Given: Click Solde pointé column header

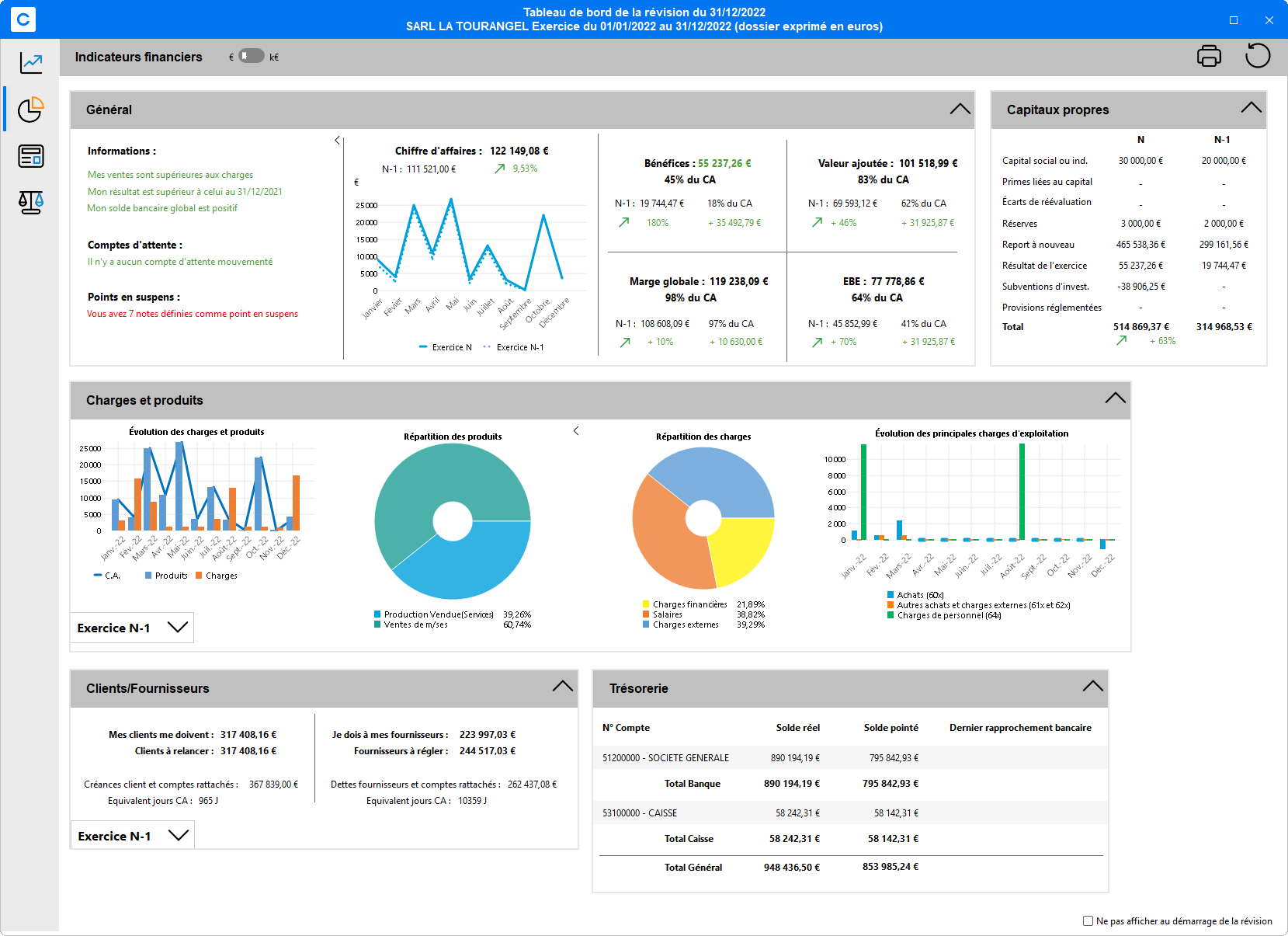Looking at the screenshot, I should tap(891, 728).
